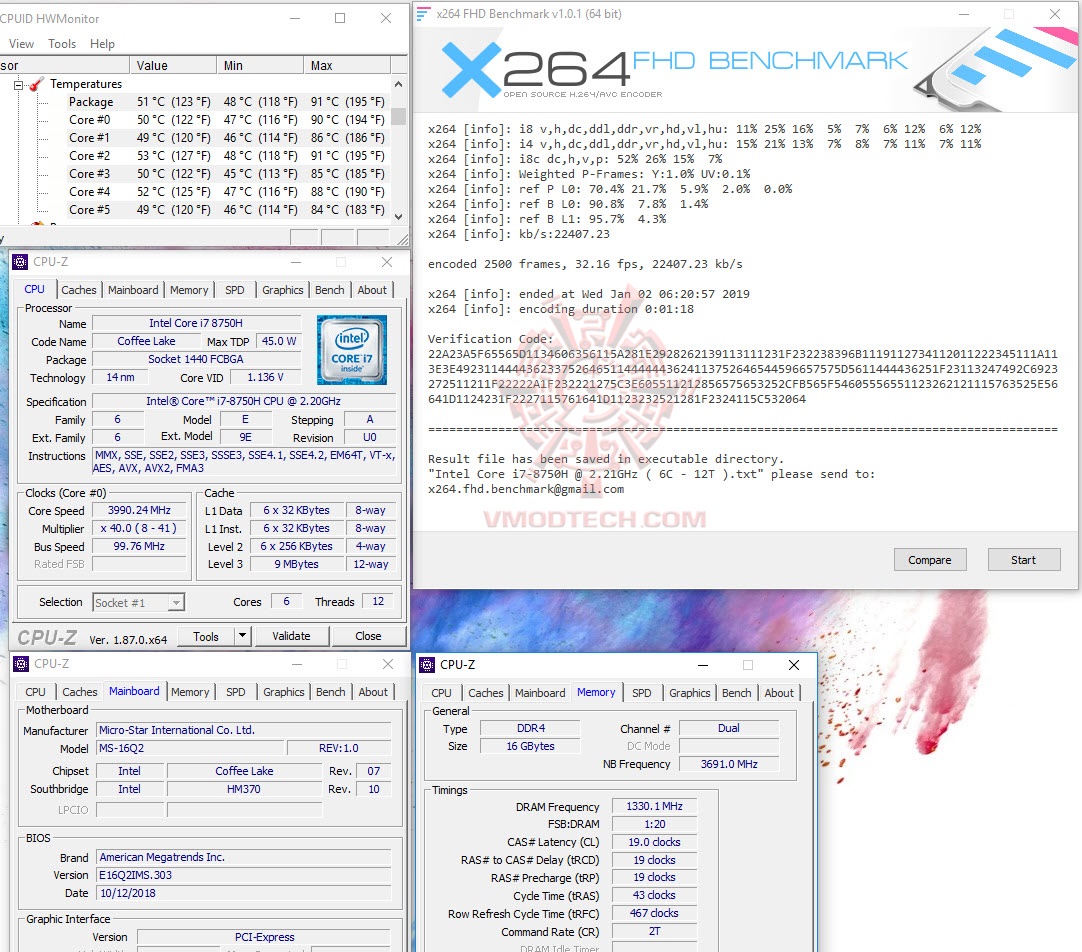Screen dimensions: 1082x952
Task: Switch to Bench tab in top CPU-Z window
Action: click(x=330, y=290)
